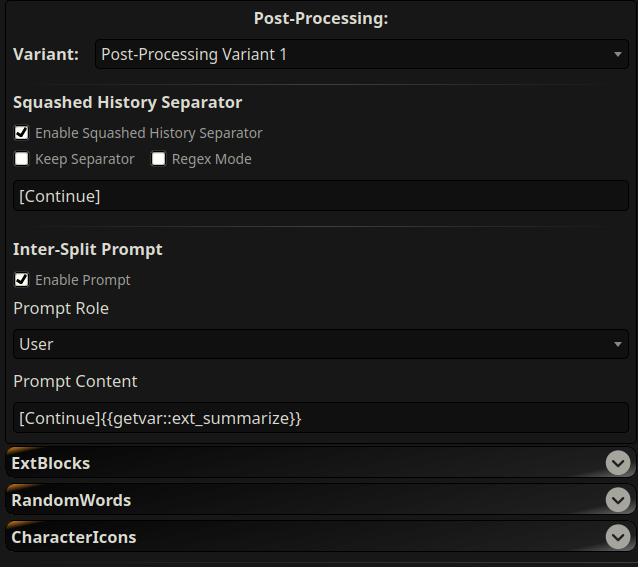Expand the RandomWords section header

pyautogui.click(x=300, y=500)
